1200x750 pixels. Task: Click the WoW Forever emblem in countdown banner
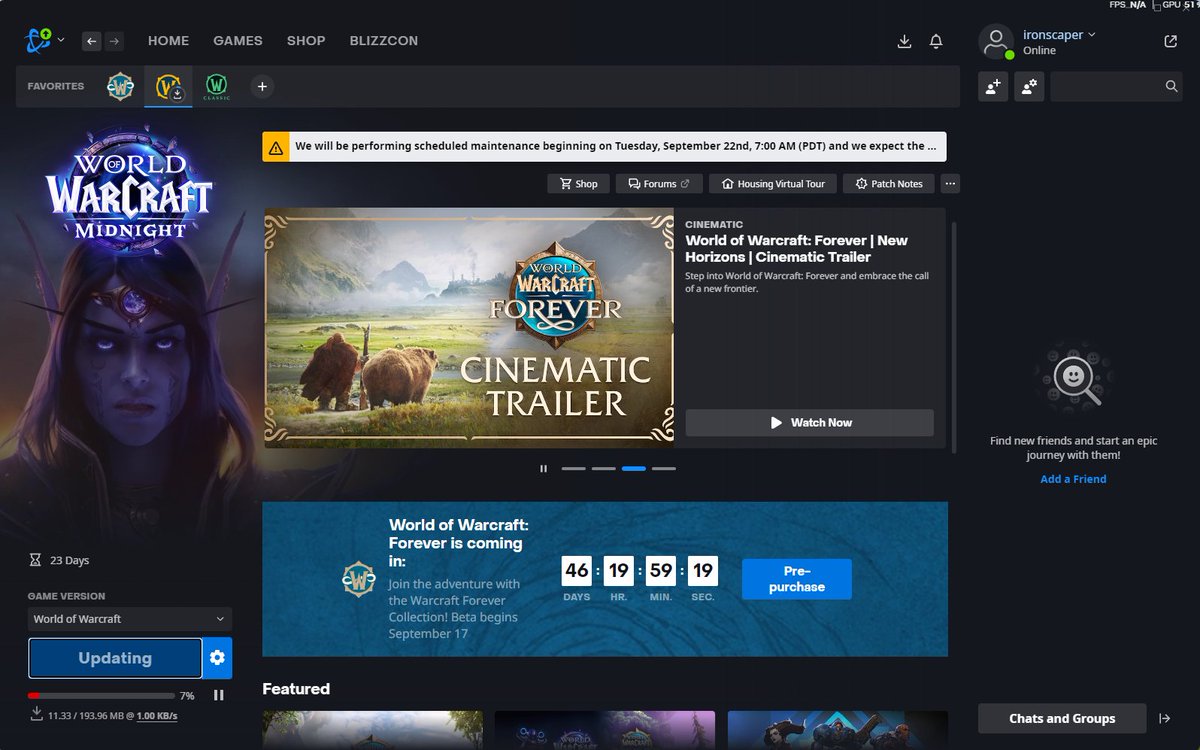click(x=357, y=579)
